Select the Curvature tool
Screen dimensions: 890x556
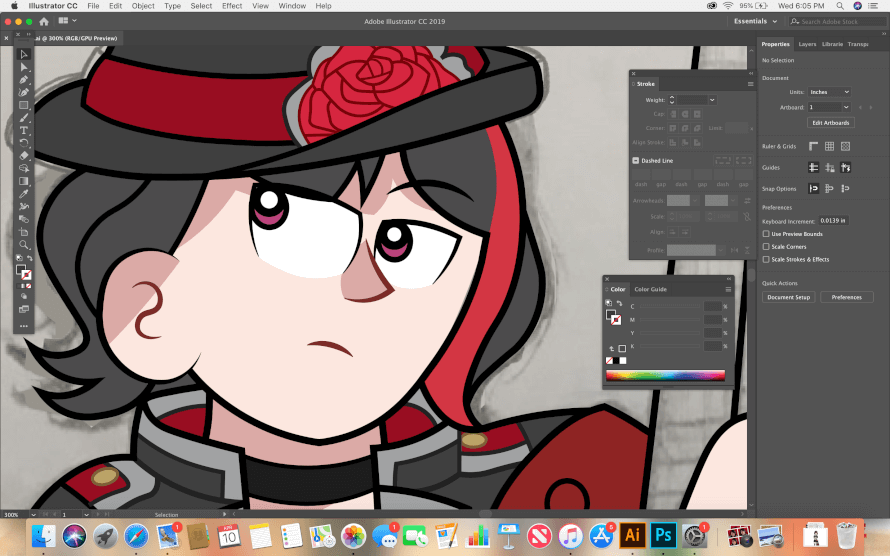[23, 92]
